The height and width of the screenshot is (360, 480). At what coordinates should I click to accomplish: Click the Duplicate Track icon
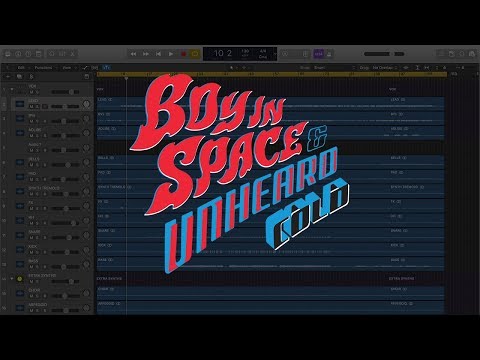[x=19, y=77]
